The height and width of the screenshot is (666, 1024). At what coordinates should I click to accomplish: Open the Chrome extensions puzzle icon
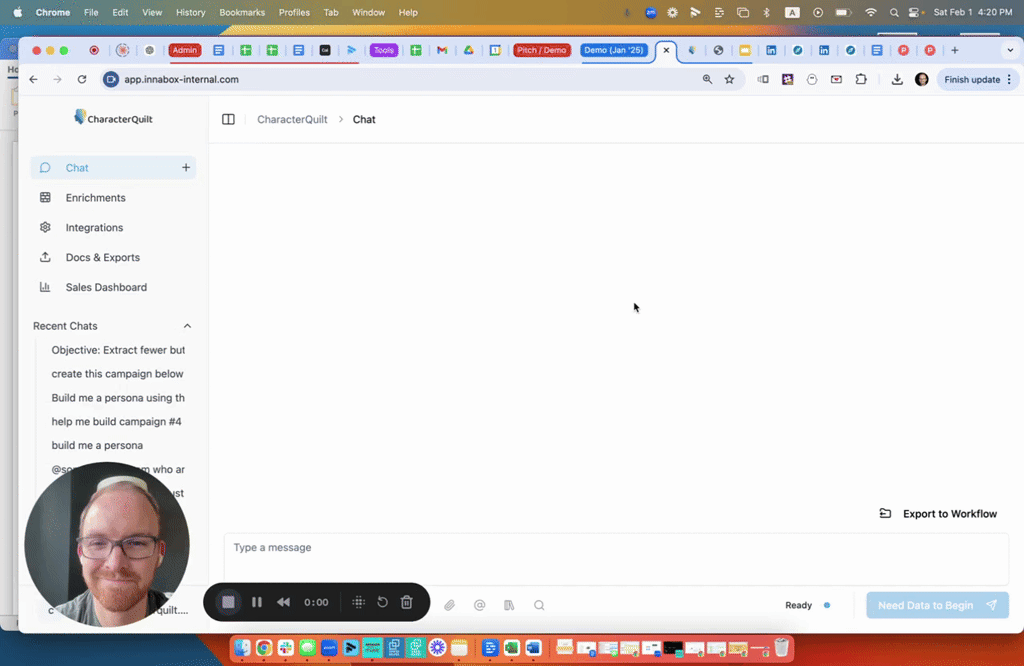[x=861, y=80]
